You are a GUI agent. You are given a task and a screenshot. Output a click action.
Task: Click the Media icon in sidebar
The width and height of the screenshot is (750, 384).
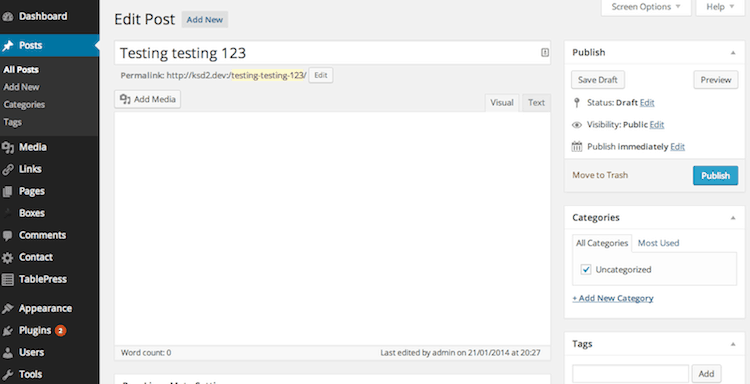[7, 148]
